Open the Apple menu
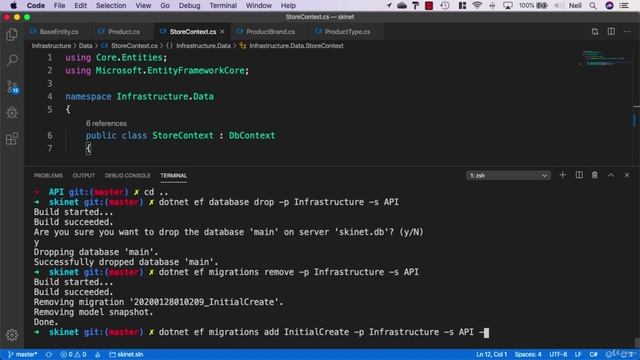 tap(13, 5)
